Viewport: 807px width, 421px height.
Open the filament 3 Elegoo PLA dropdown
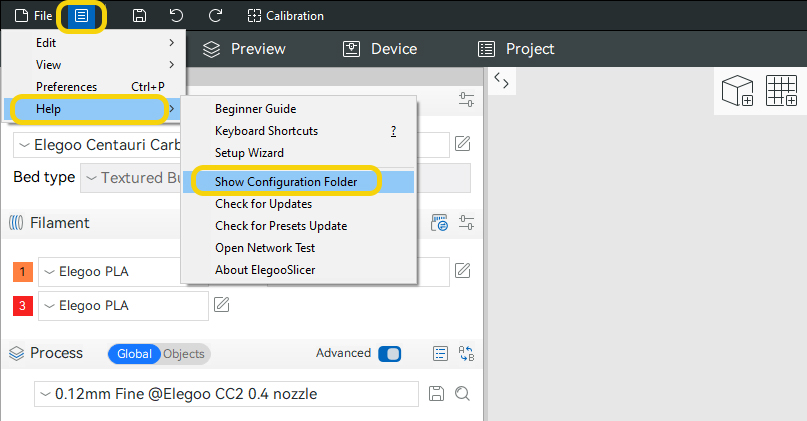(123, 305)
